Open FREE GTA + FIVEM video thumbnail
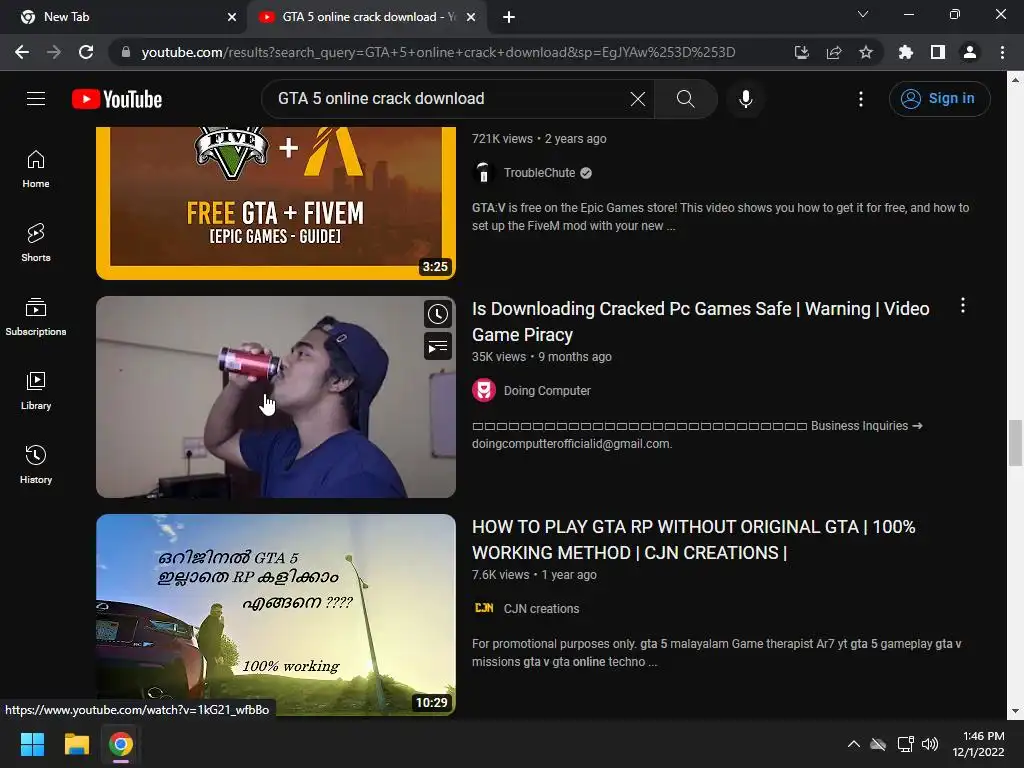Image resolution: width=1024 pixels, height=768 pixels. point(276,203)
